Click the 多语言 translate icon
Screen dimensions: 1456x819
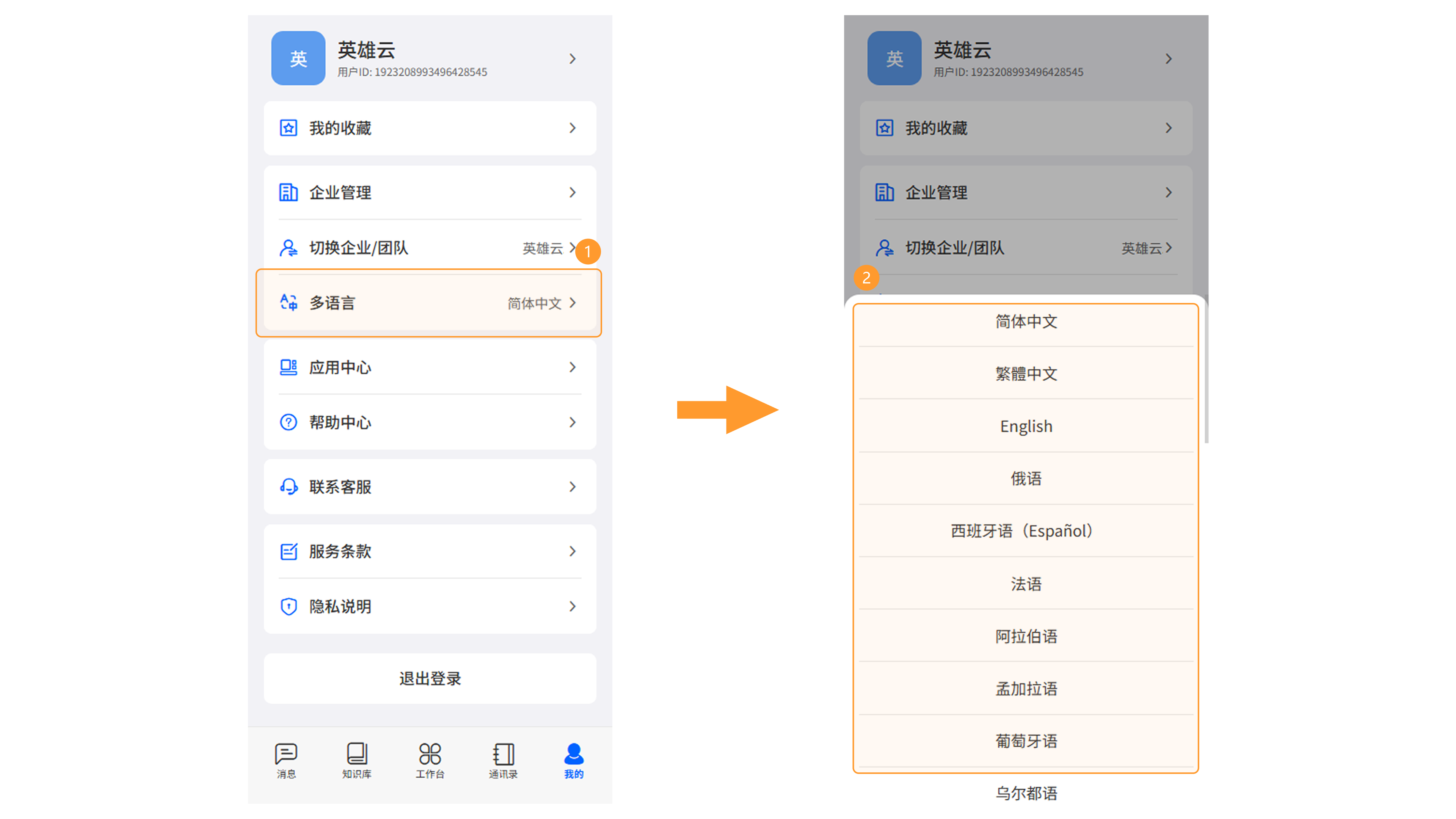click(288, 303)
